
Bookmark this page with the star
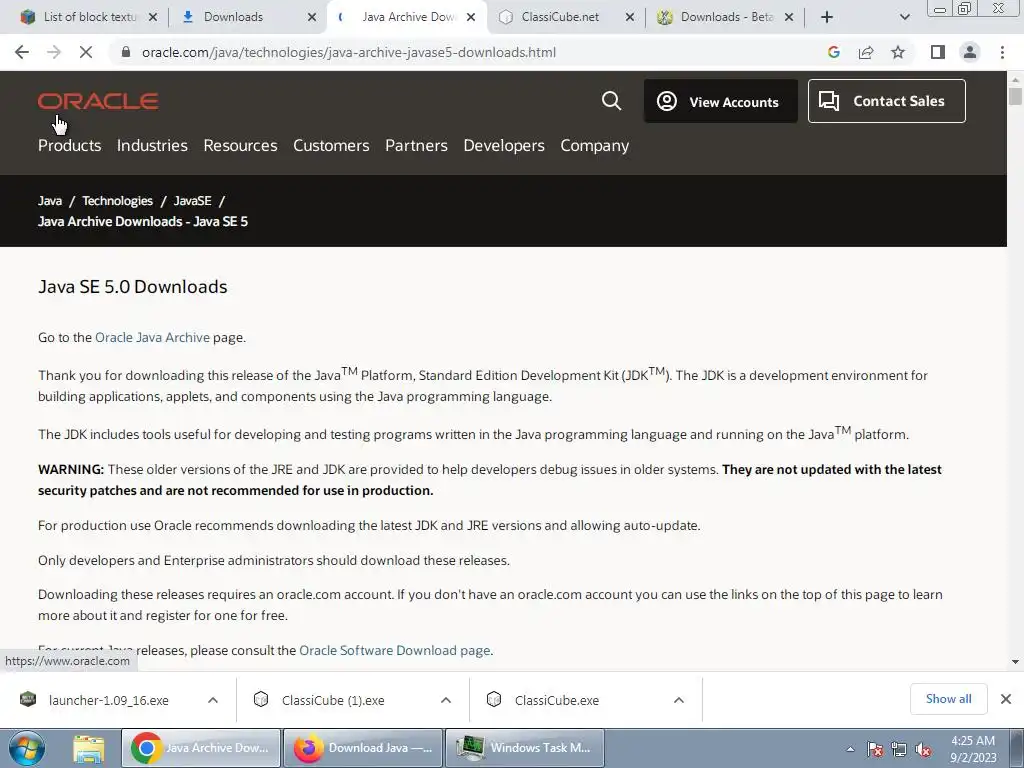(898, 52)
